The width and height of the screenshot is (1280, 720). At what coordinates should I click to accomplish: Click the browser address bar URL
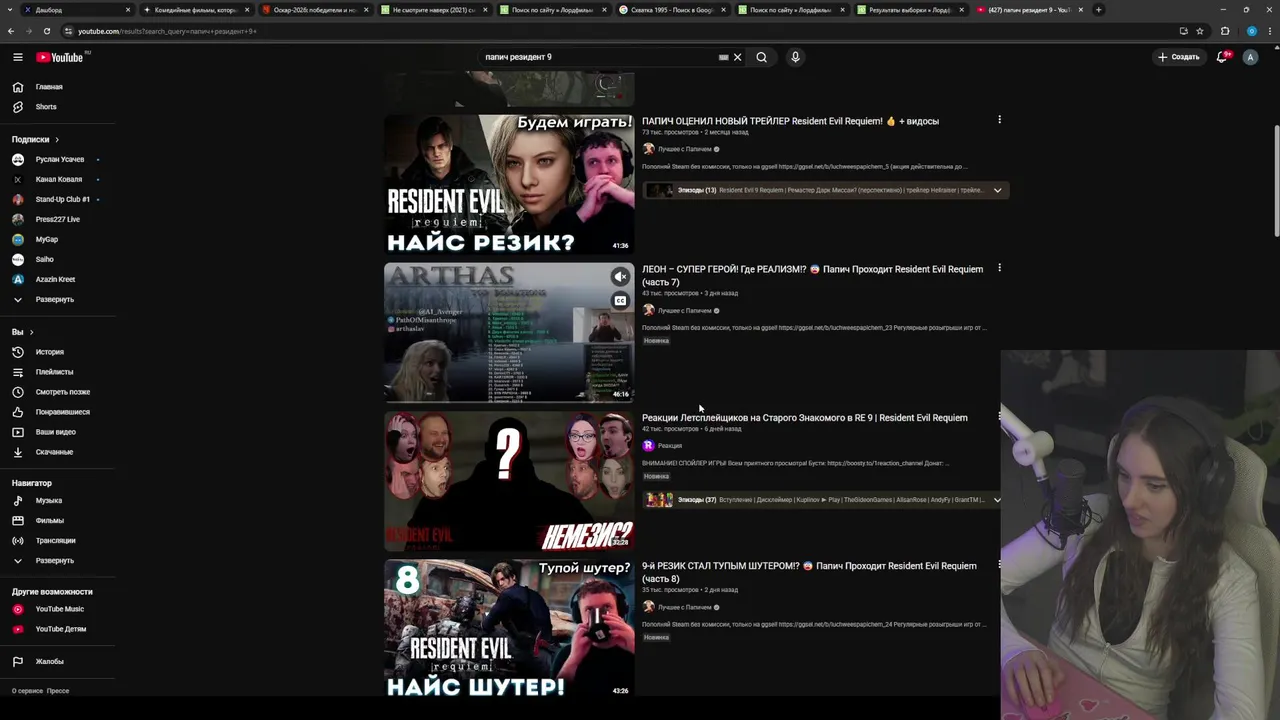coord(167,31)
